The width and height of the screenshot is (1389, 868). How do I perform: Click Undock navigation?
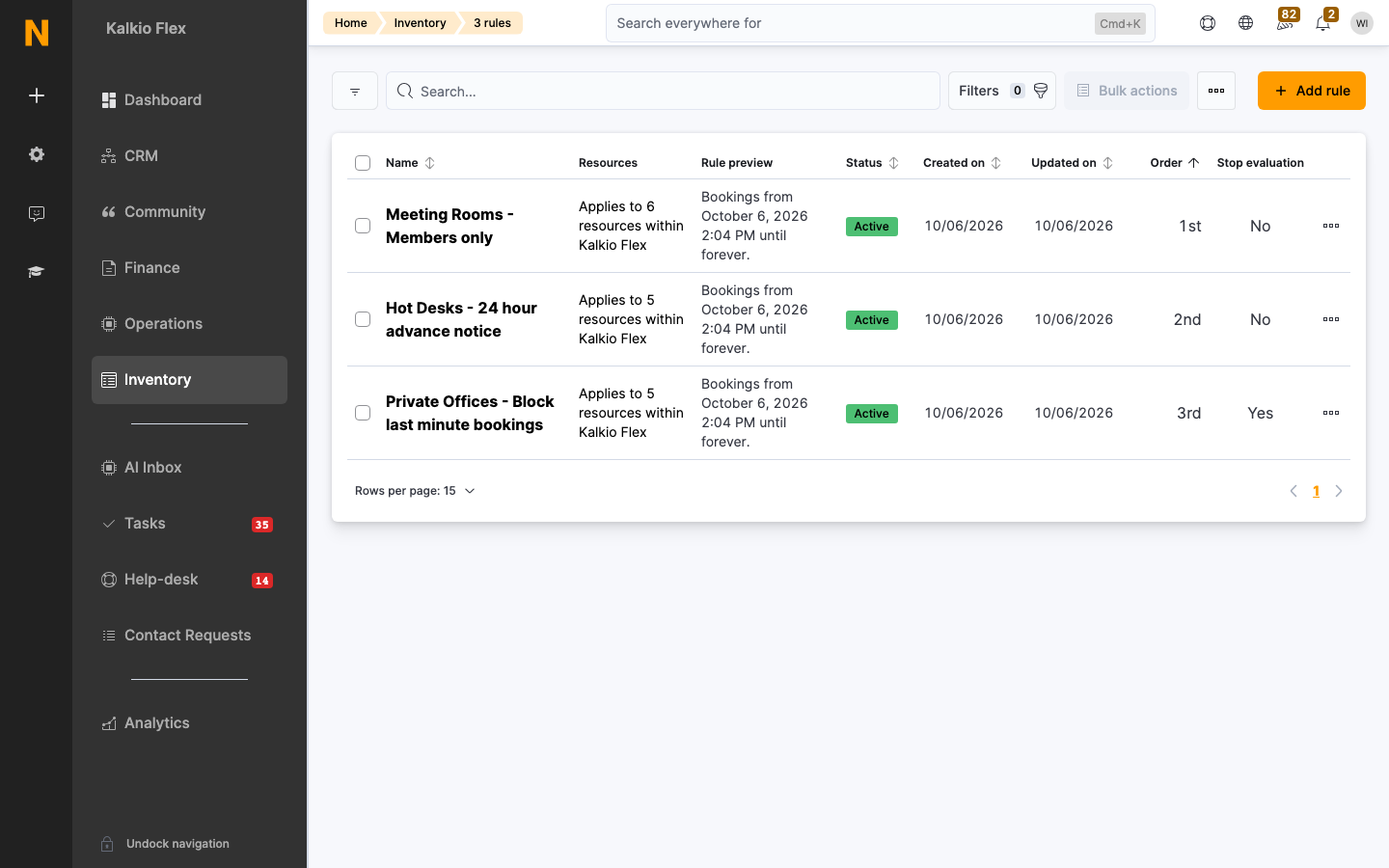(165, 844)
